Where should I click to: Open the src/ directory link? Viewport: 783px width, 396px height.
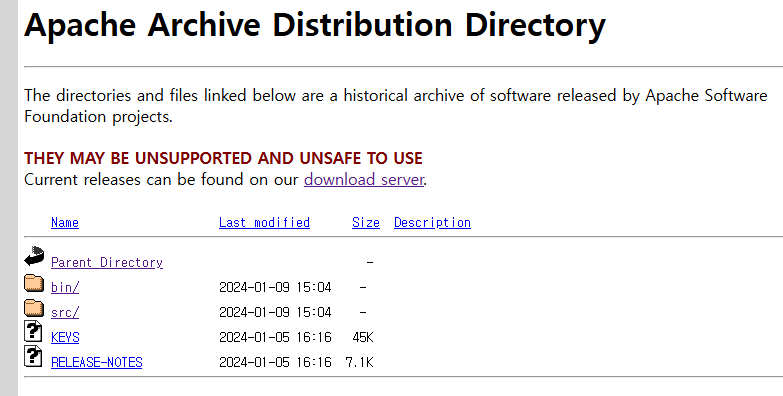coord(65,312)
